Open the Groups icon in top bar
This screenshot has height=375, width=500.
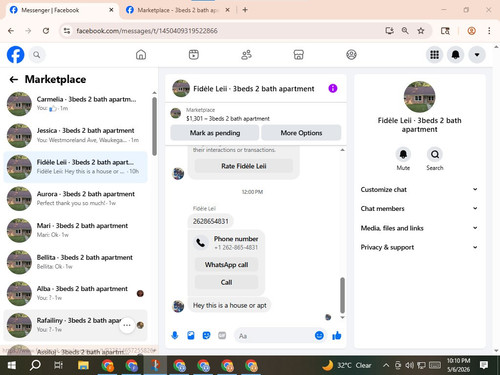(x=351, y=55)
